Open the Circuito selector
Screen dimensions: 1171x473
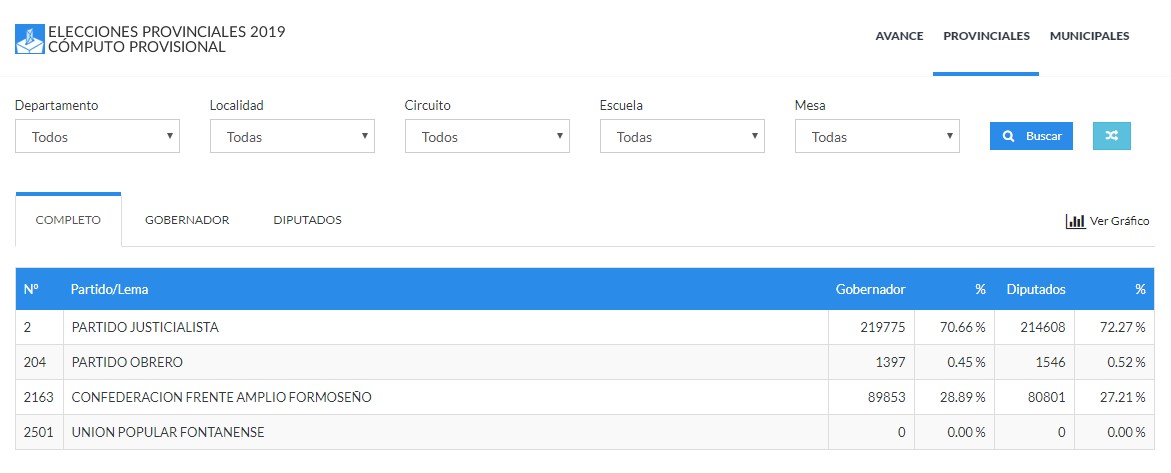(x=487, y=137)
